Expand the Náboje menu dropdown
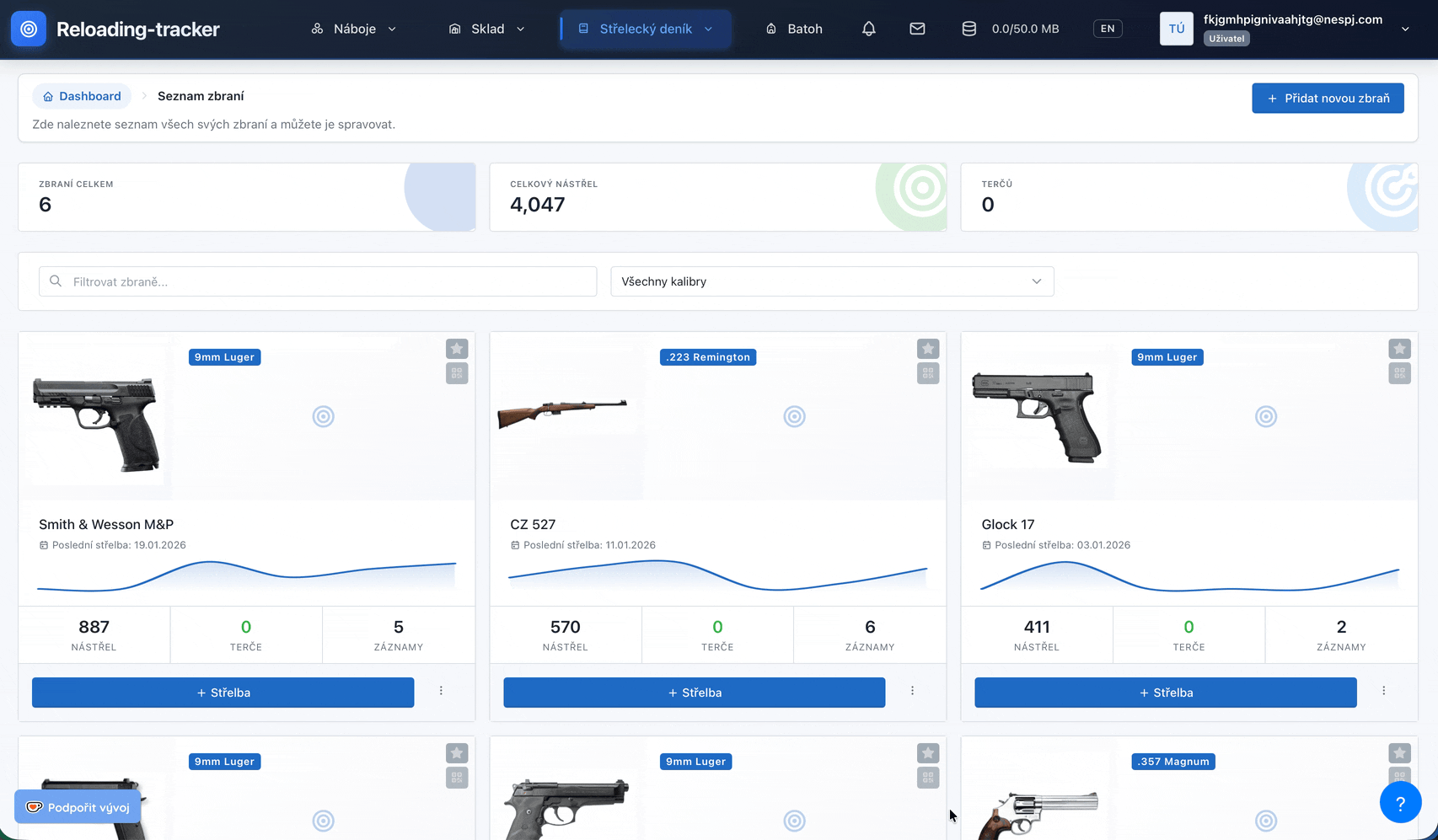Viewport: 1438px width, 840px height. coord(353,29)
